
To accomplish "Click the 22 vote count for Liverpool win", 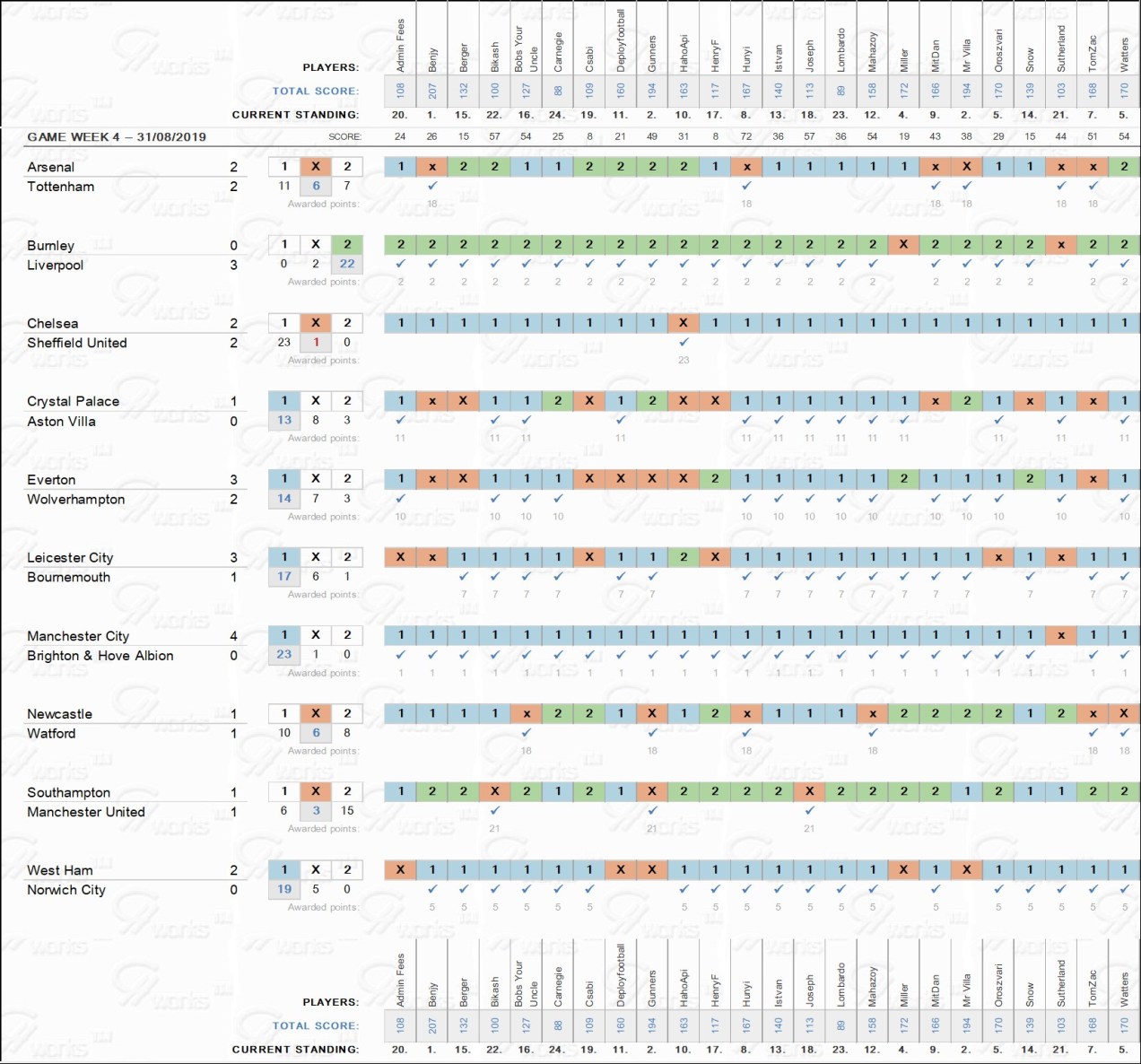I will [x=347, y=264].
